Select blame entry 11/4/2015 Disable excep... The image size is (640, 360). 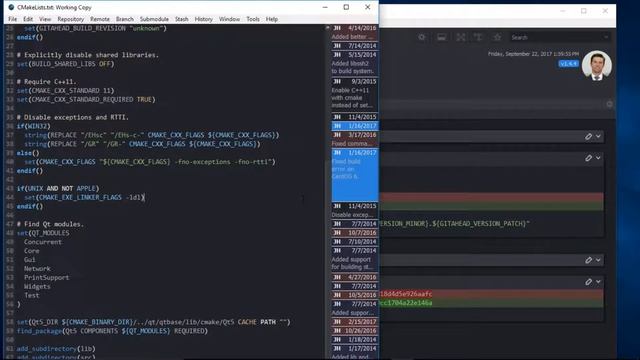point(355,211)
